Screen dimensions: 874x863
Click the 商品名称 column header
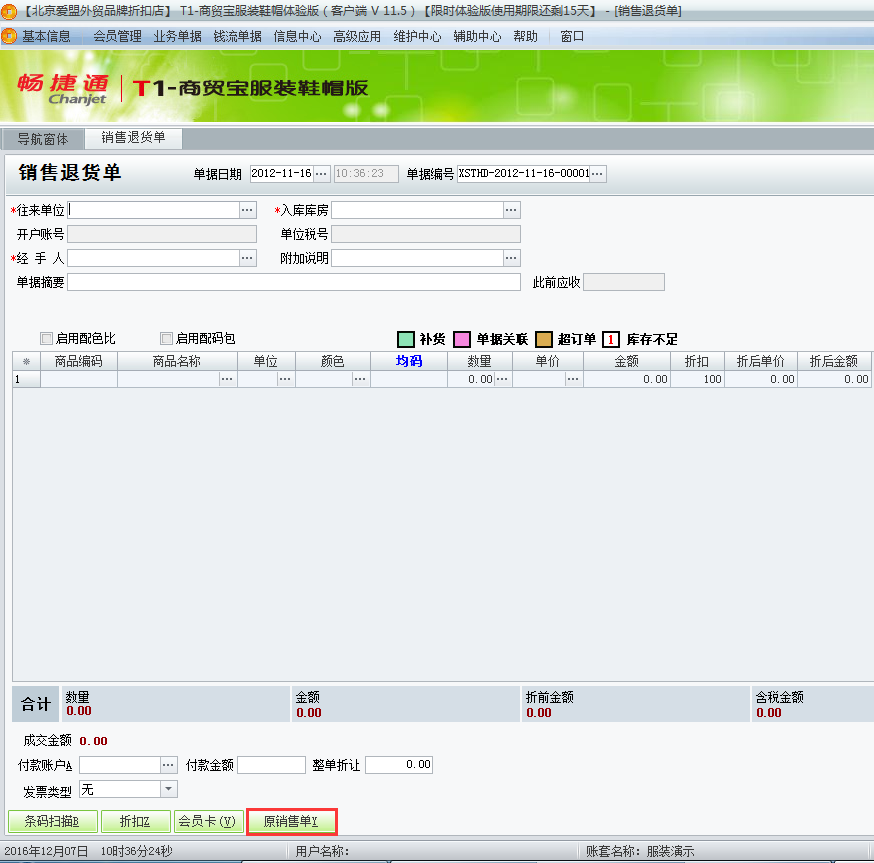point(177,361)
